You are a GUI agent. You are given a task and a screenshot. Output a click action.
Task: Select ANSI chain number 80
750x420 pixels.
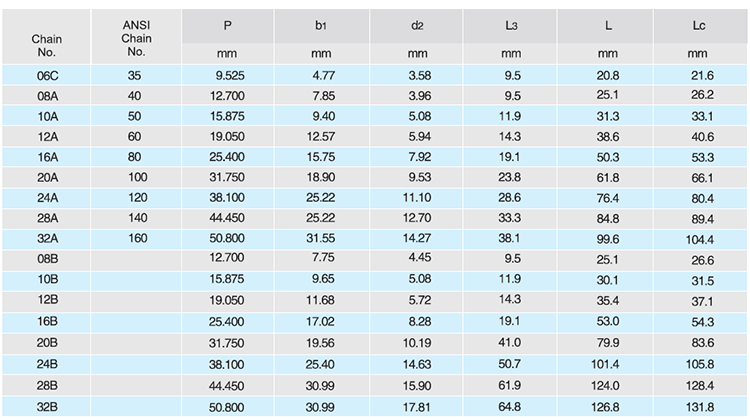[x=134, y=157]
